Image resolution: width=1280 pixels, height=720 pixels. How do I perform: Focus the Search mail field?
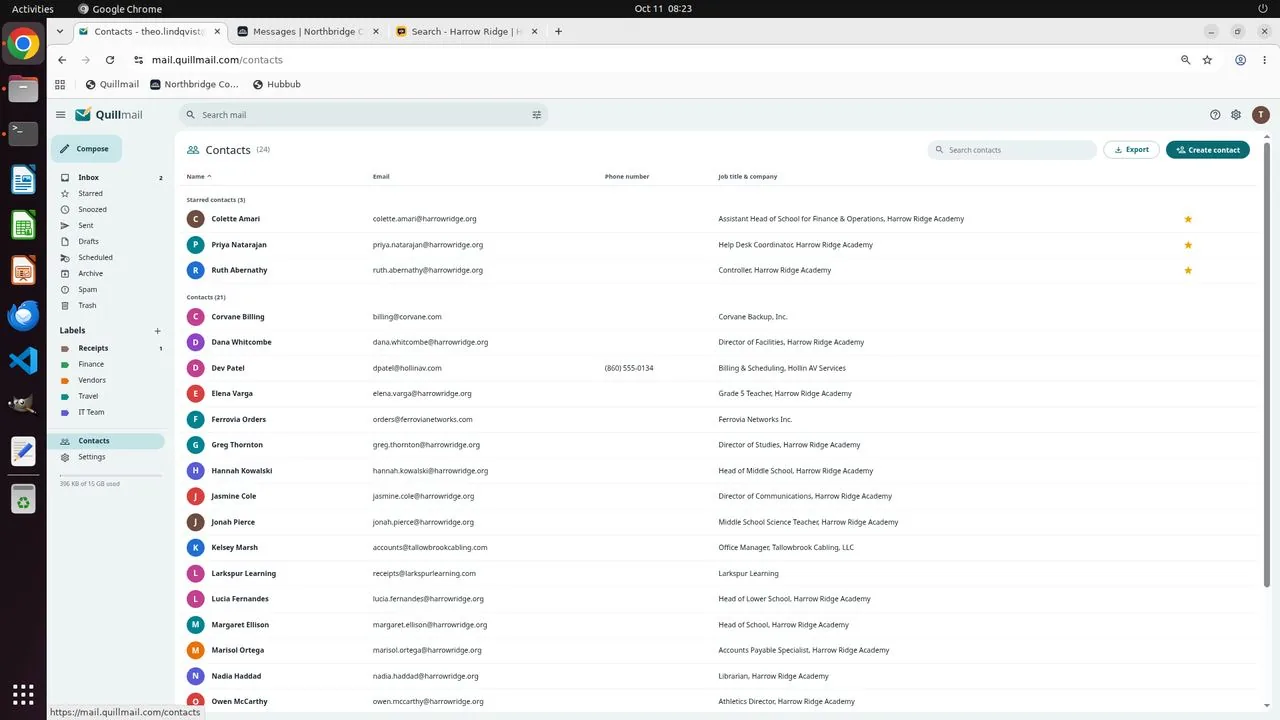(363, 115)
